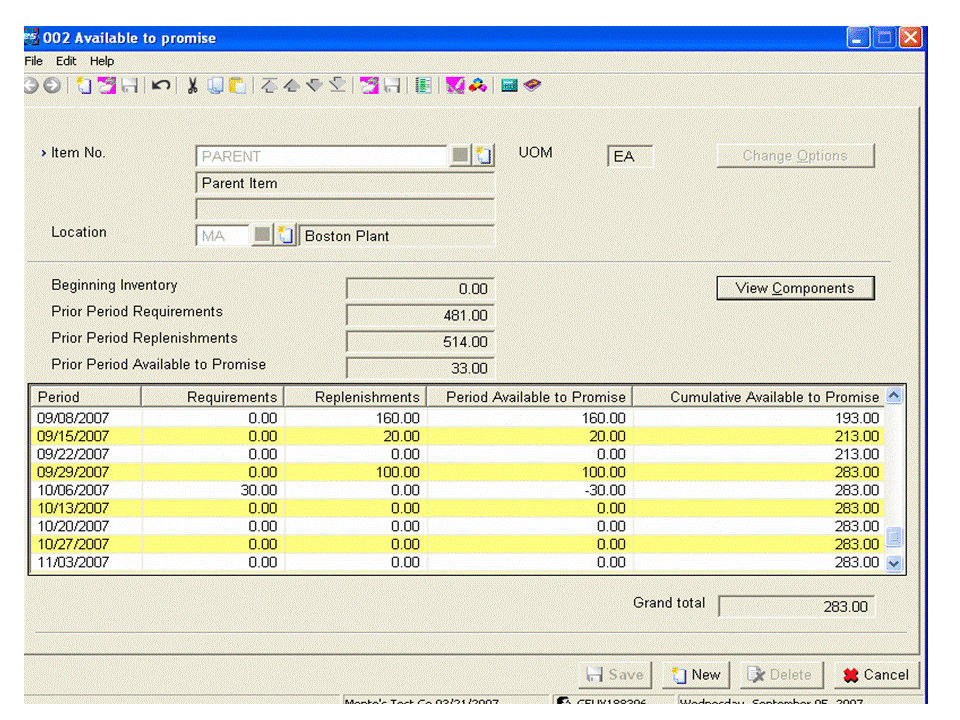Click the View Components button
This screenshot has height=720, width=960.
point(795,288)
